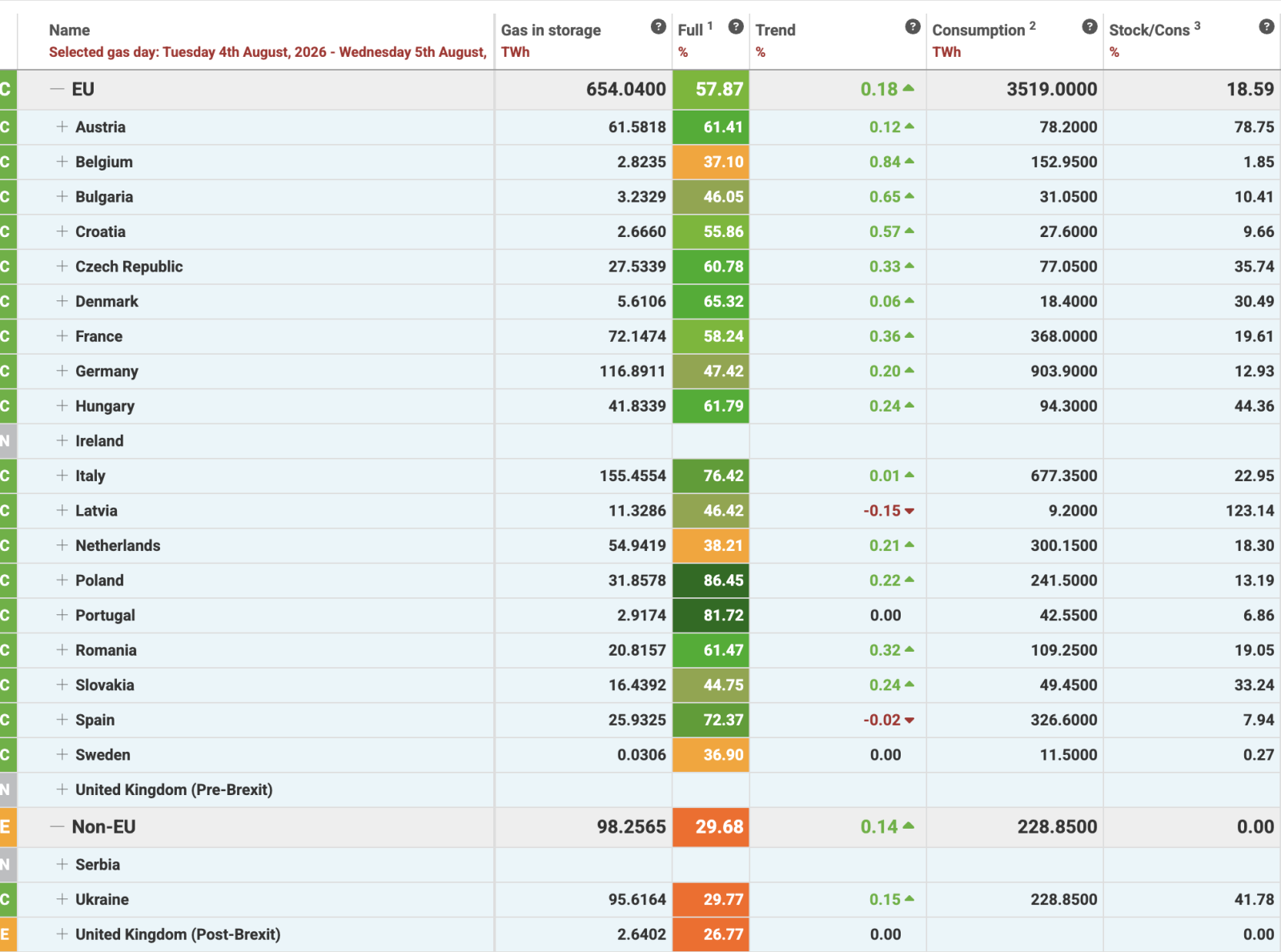Image resolution: width=1281 pixels, height=952 pixels.
Task: Expand the Ukraine row
Action: 62,899
